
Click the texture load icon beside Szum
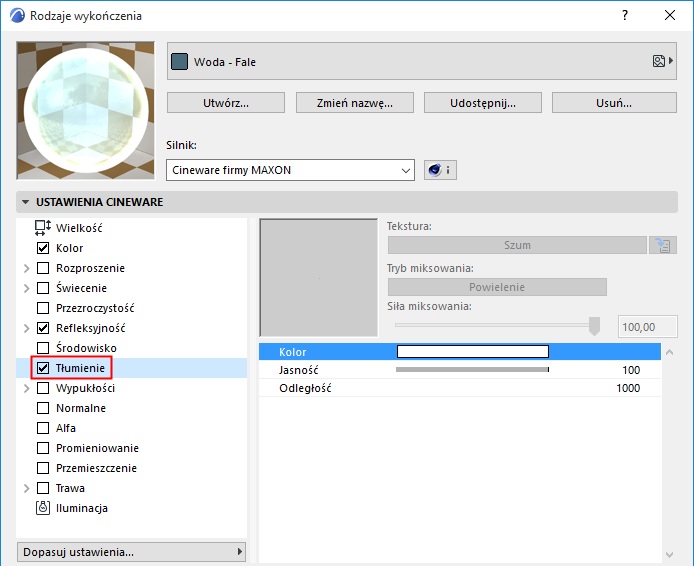[x=663, y=245]
